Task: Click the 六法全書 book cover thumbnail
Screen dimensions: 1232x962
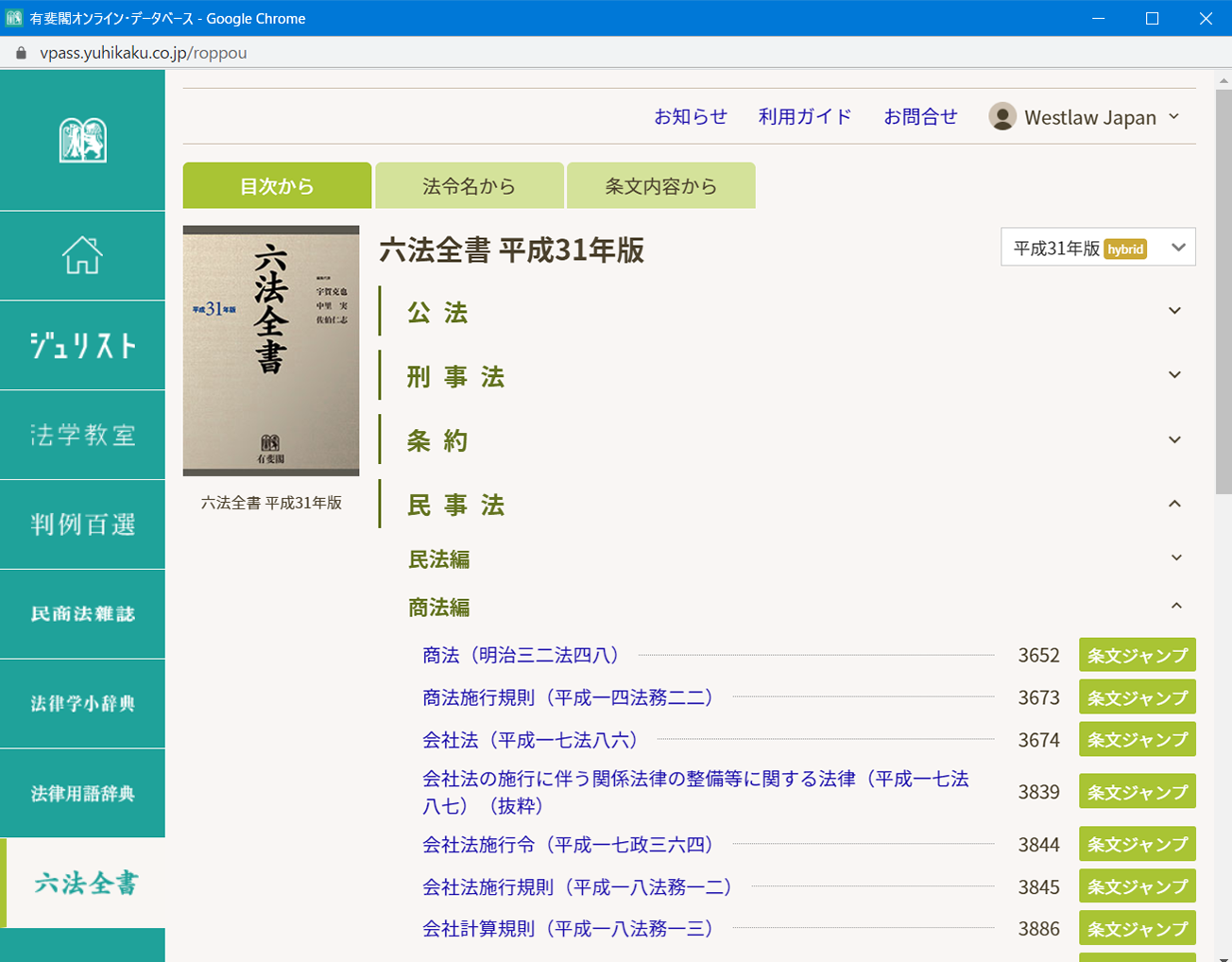Action: pos(271,351)
